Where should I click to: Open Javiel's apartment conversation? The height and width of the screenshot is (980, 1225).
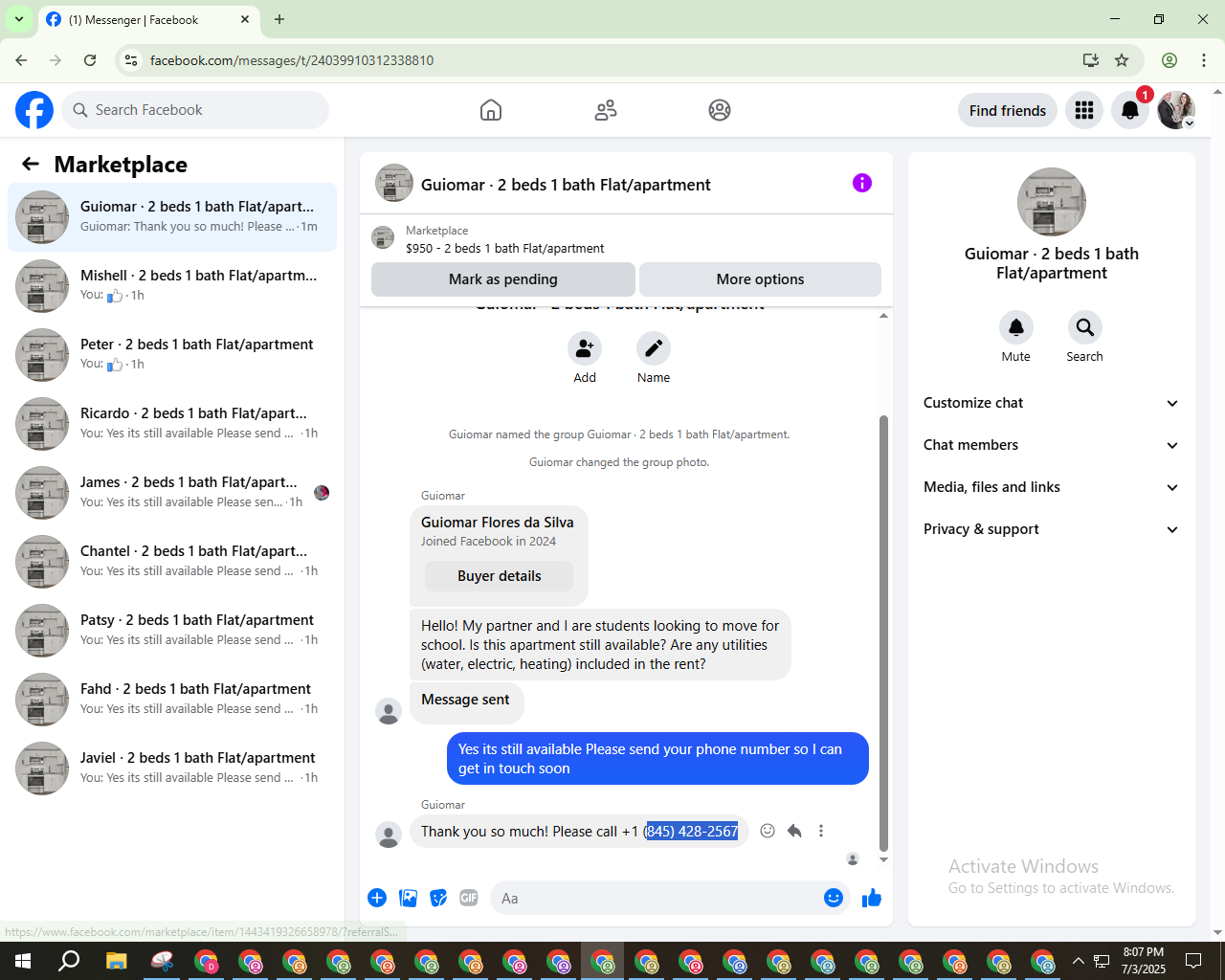(x=172, y=768)
